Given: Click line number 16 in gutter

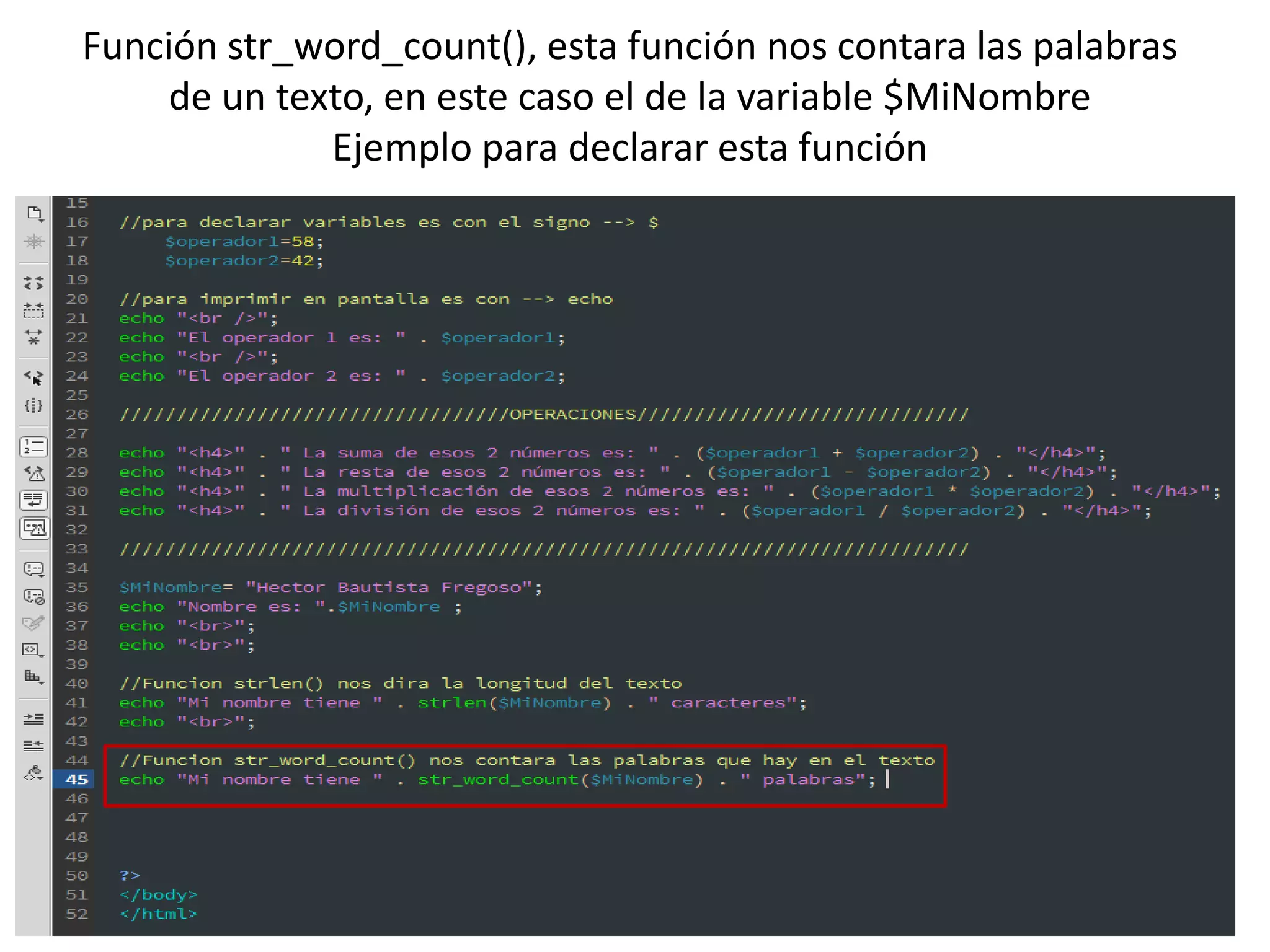Looking at the screenshot, I should pos(77,222).
